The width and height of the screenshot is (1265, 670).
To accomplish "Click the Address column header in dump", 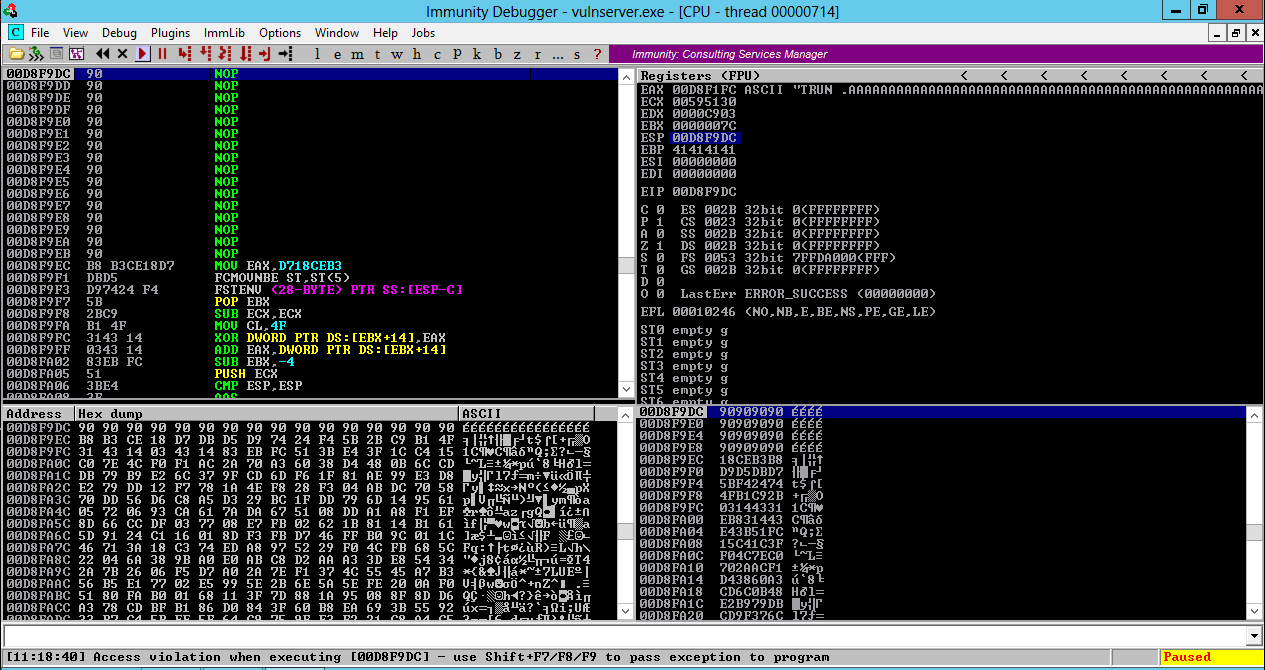I will tap(39, 414).
